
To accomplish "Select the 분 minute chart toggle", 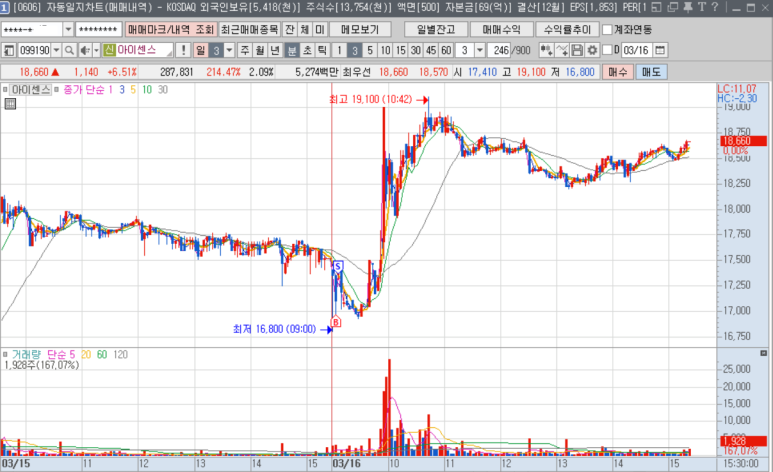I will [x=292, y=50].
